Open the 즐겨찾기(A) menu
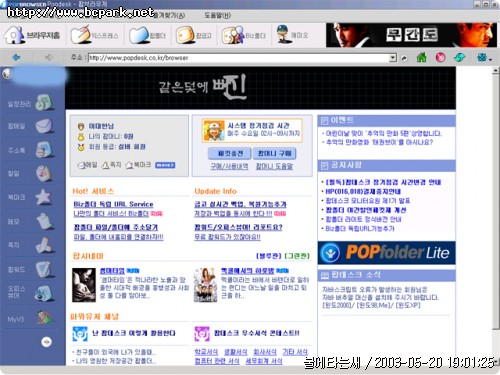 pyautogui.click(x=170, y=15)
